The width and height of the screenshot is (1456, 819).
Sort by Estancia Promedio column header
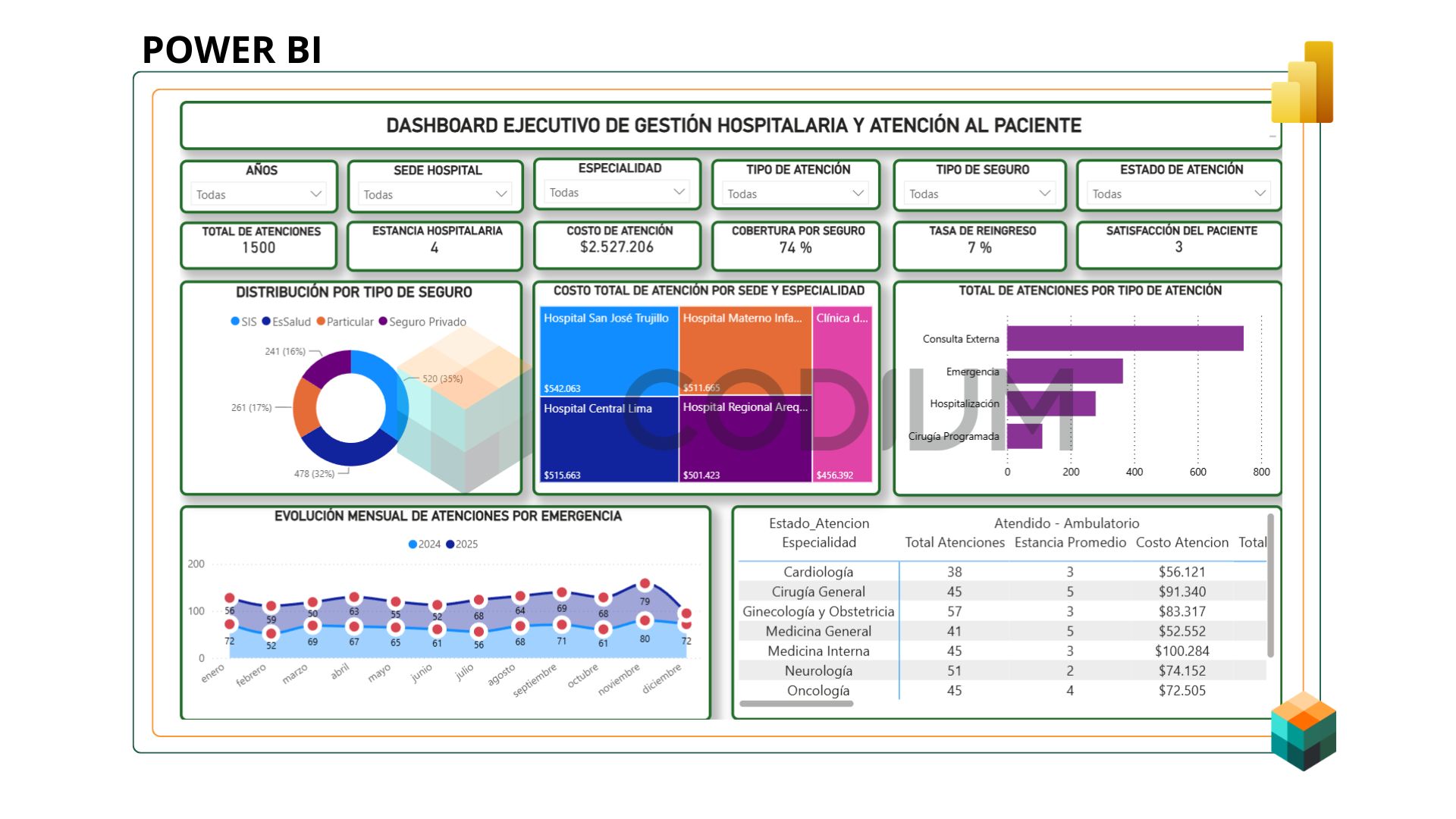[1070, 542]
